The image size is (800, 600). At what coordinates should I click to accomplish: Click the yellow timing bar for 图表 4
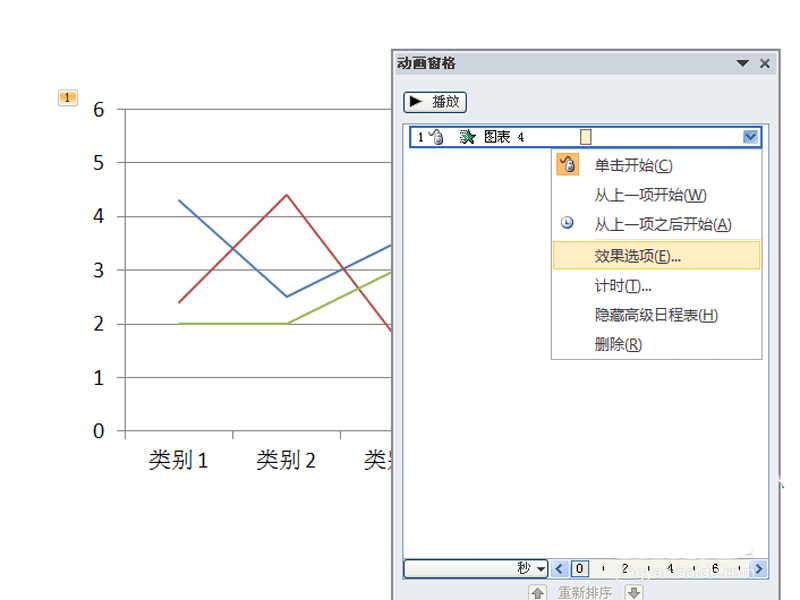pyautogui.click(x=586, y=137)
